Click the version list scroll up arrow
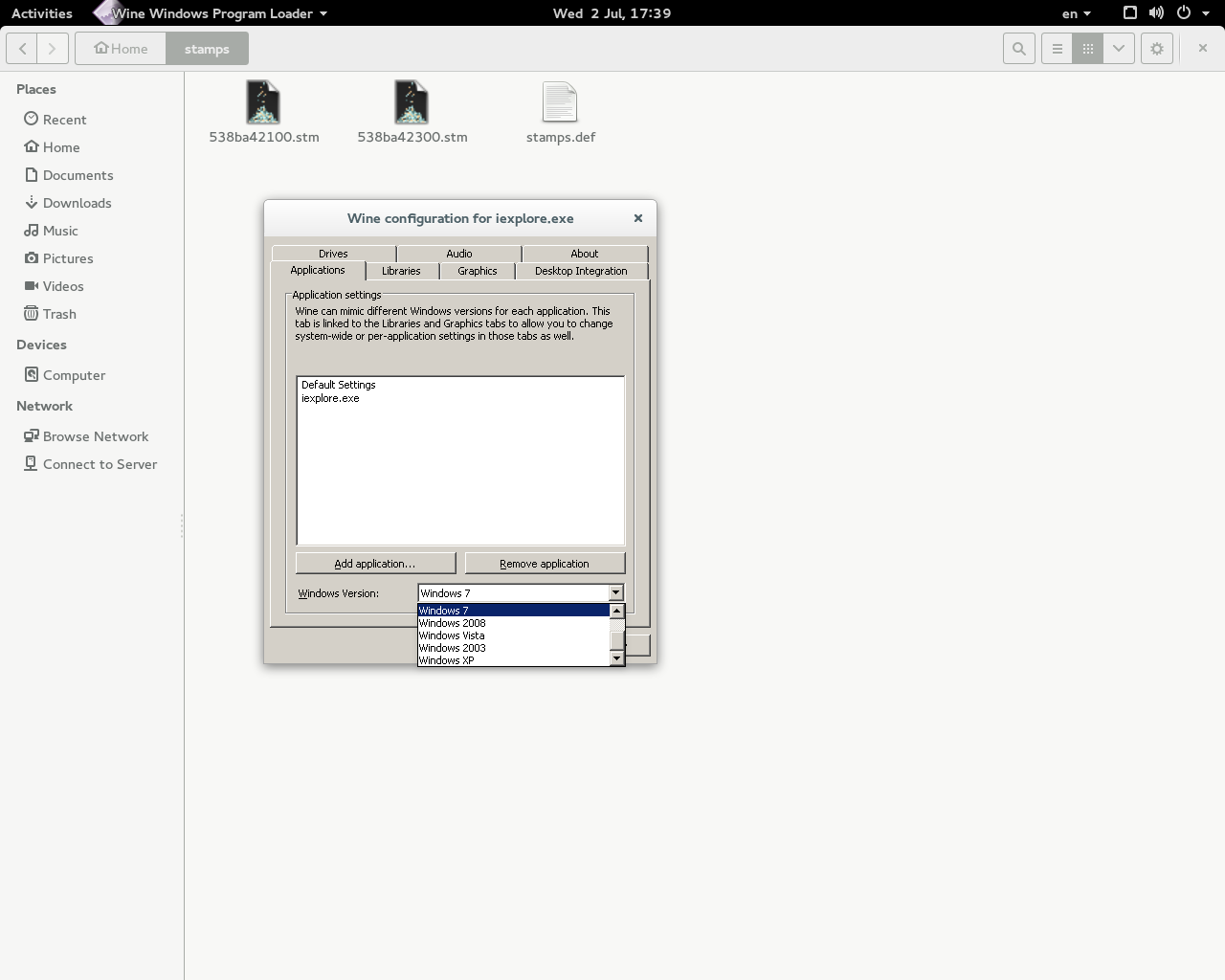This screenshot has width=1225, height=980. 617,611
